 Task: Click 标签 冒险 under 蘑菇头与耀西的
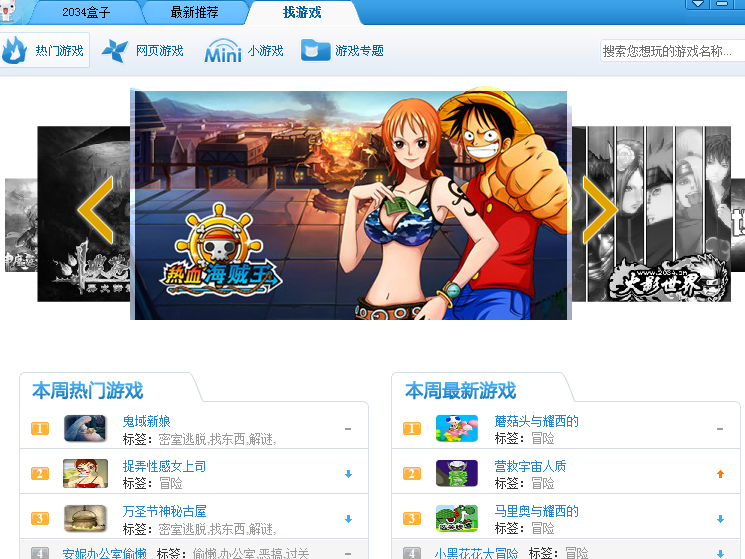[525, 438]
